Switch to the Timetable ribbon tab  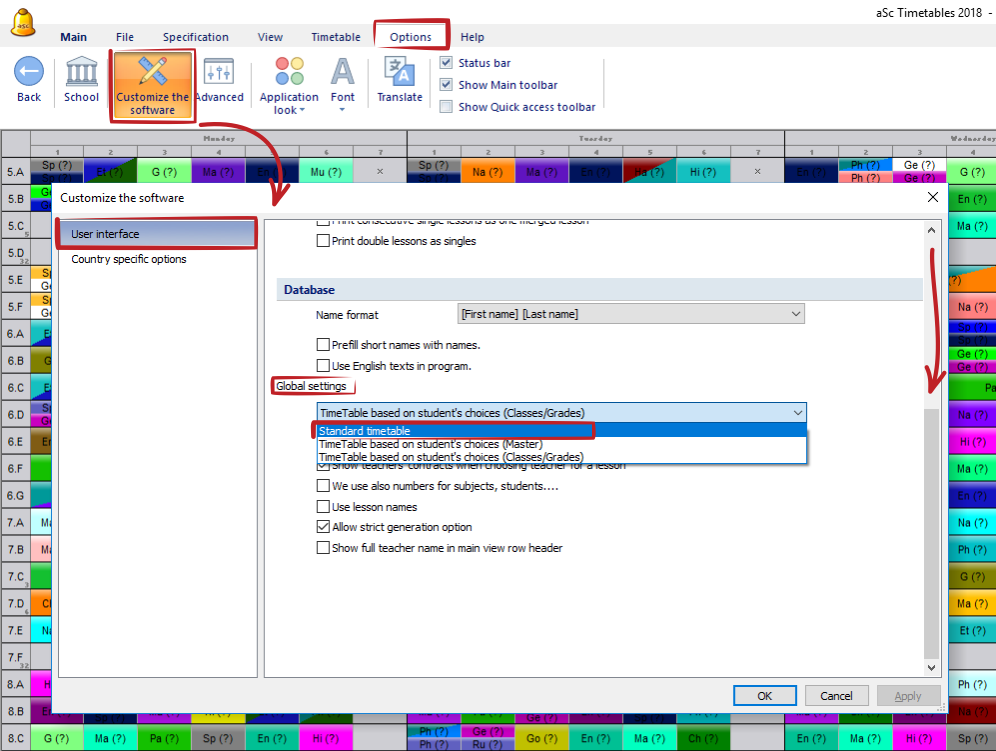pos(335,37)
